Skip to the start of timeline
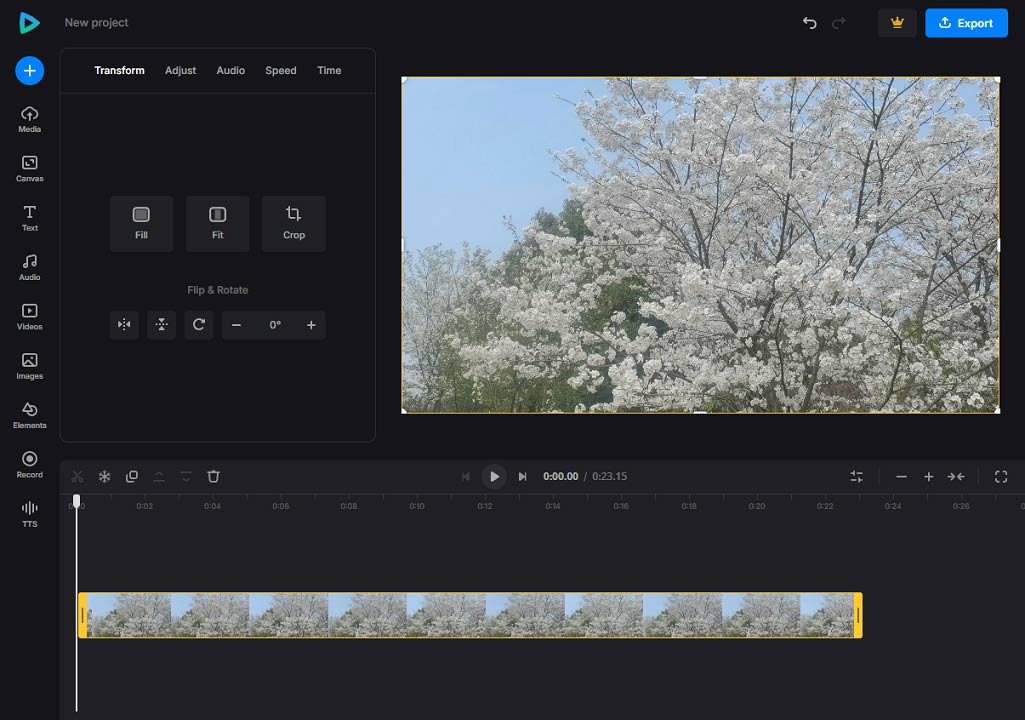 click(465, 477)
